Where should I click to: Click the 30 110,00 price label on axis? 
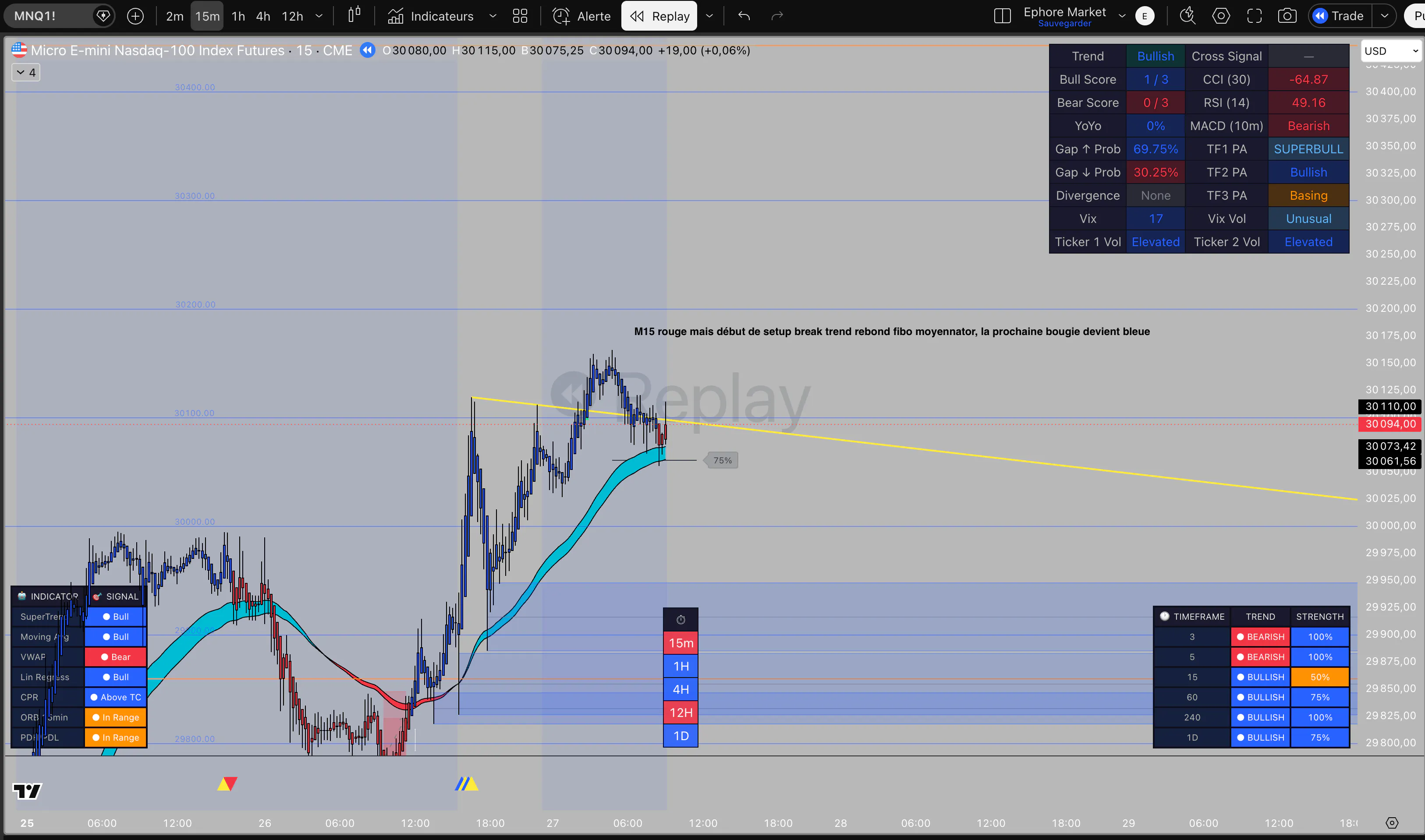coord(1390,406)
